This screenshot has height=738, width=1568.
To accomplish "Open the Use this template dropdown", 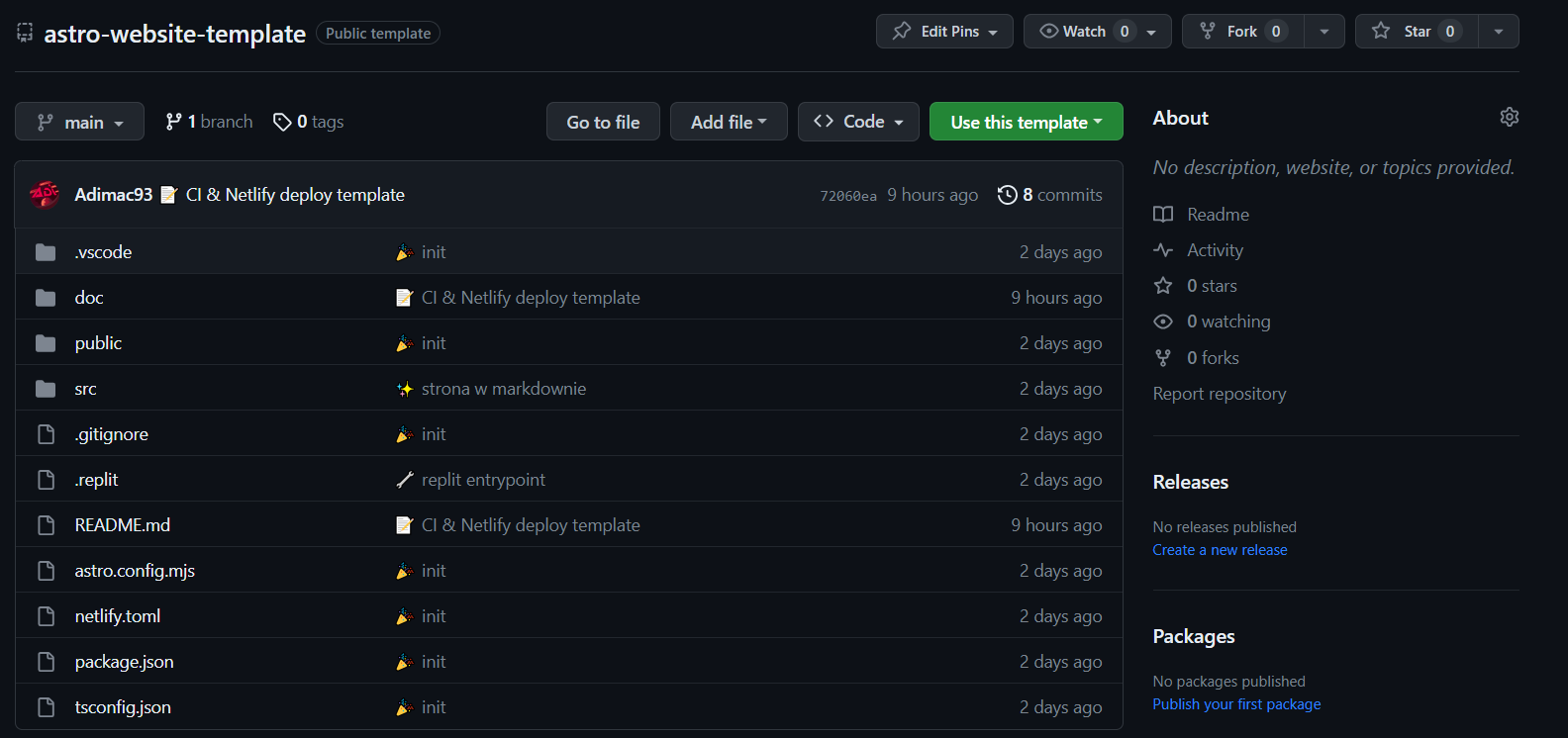I will click(x=1026, y=122).
